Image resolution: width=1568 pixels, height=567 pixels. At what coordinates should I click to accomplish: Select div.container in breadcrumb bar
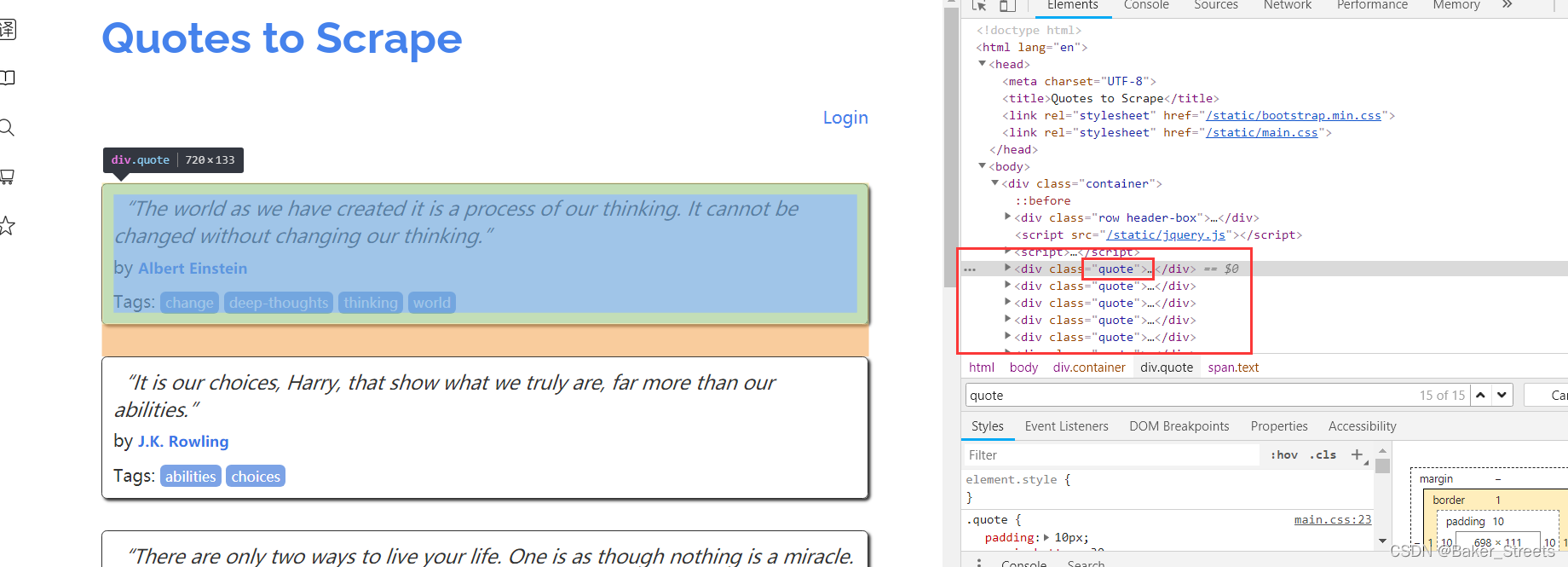click(x=1089, y=367)
